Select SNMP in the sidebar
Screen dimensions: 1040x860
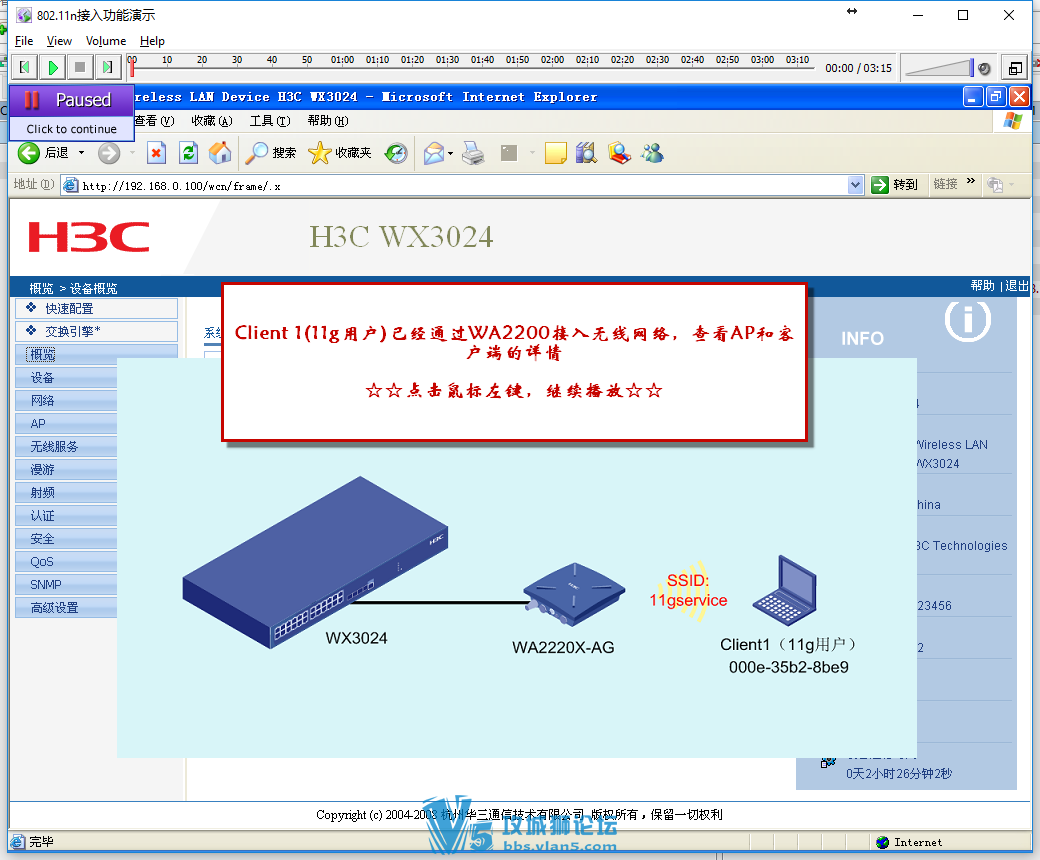[66, 584]
